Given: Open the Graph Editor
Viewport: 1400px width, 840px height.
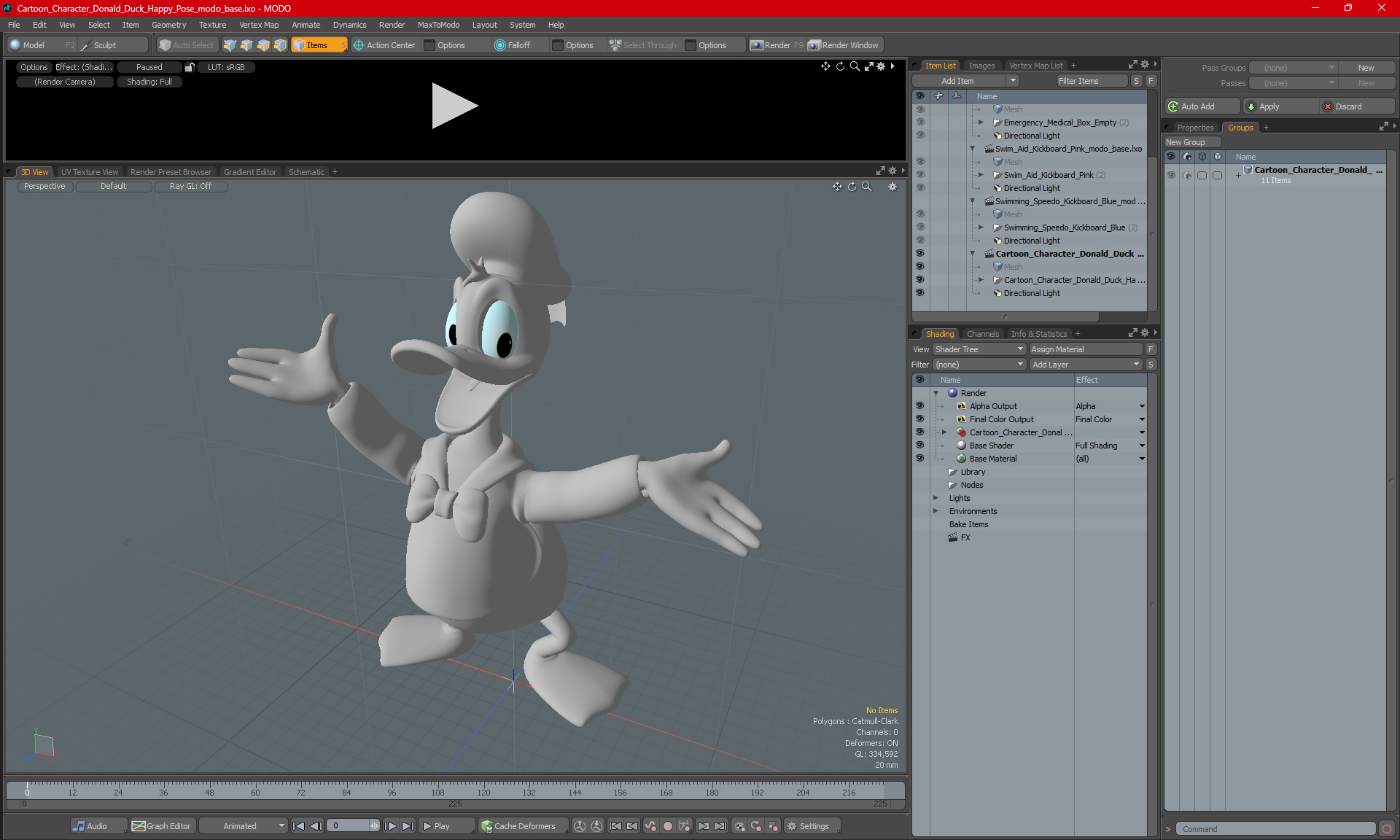Looking at the screenshot, I should 162,826.
